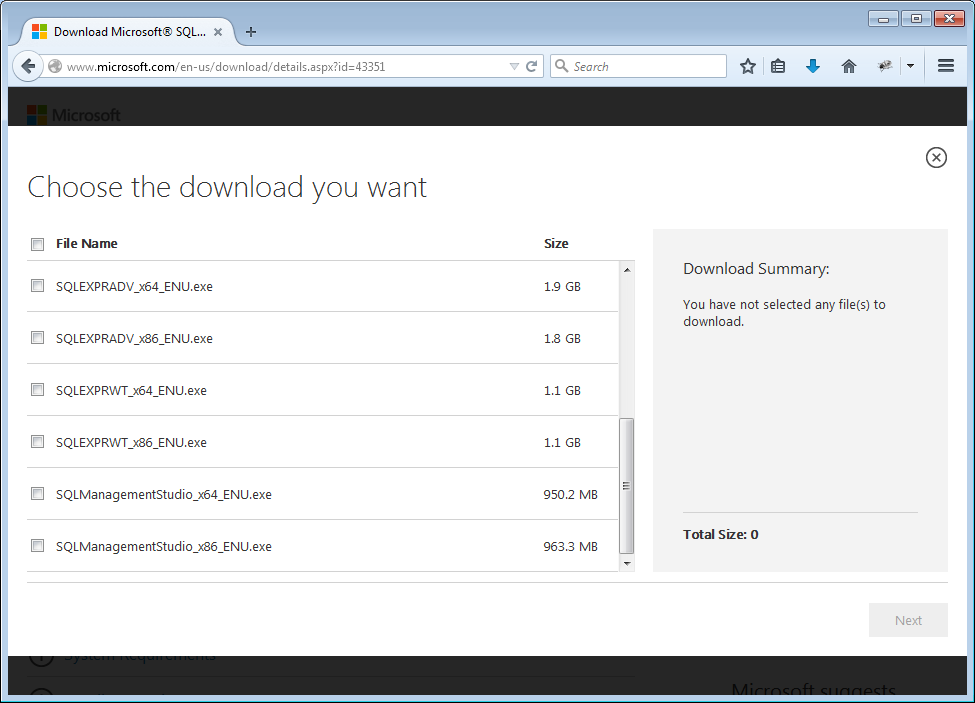The height and width of the screenshot is (703, 975).
Task: Open the Firefox hamburger menu
Action: tap(946, 66)
